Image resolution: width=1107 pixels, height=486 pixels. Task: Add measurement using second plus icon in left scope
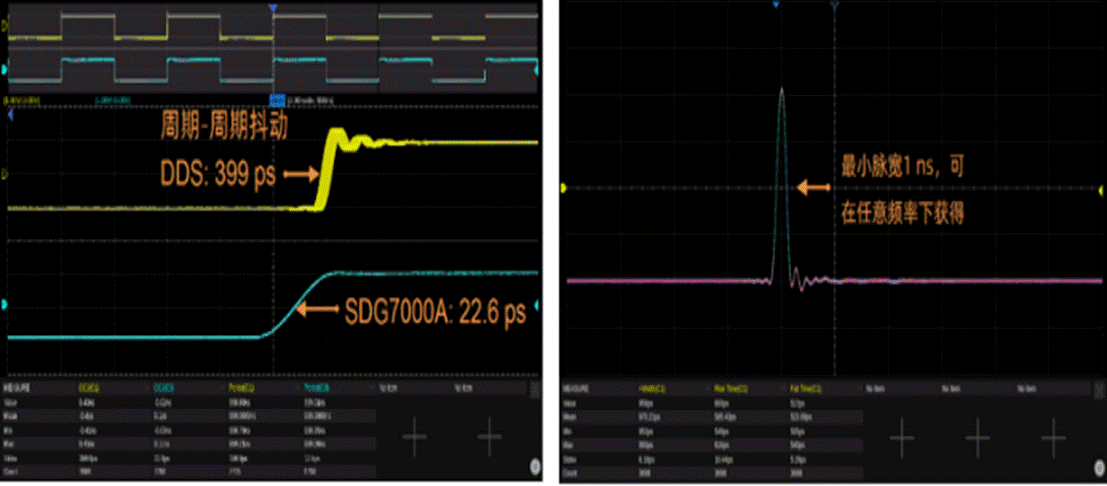pyautogui.click(x=489, y=435)
